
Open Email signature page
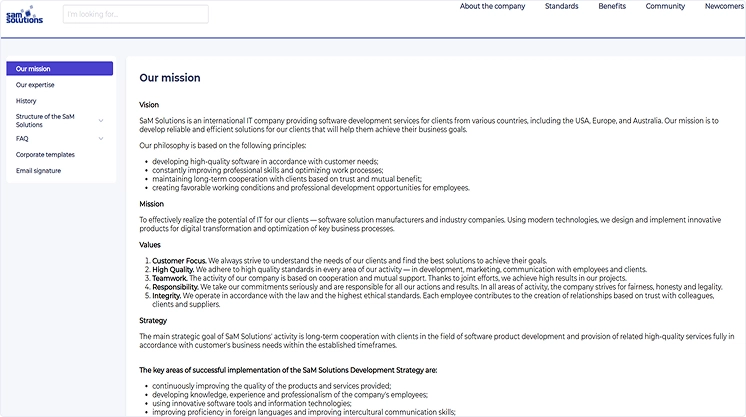38,170
